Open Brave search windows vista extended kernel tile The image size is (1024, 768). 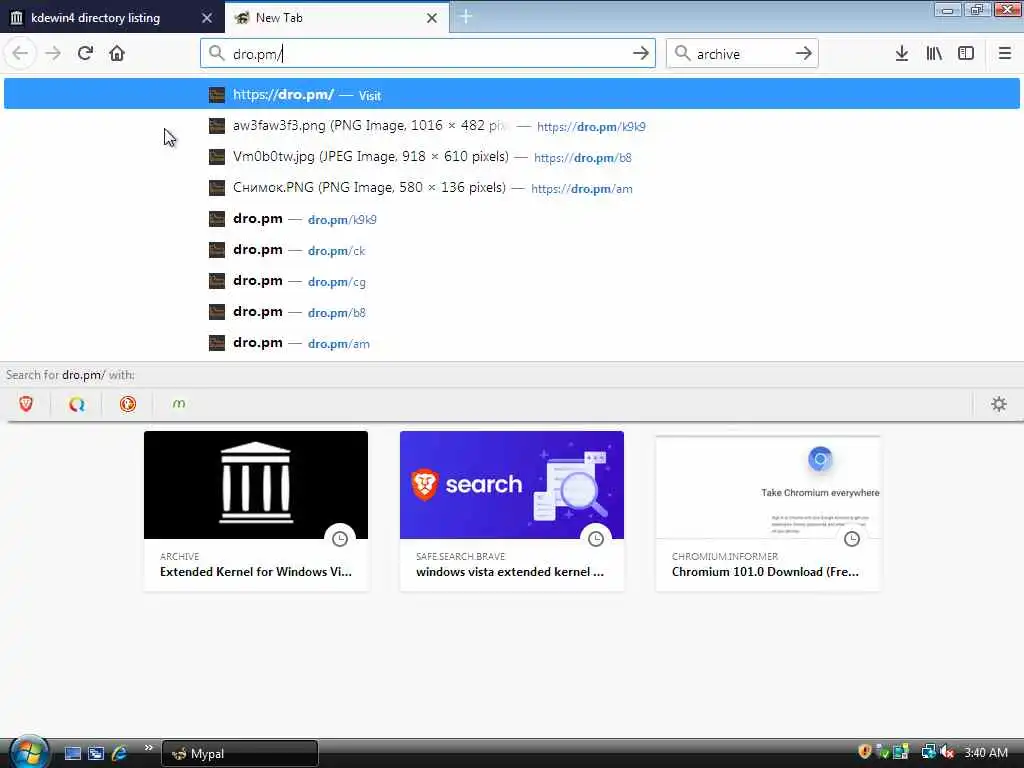pyautogui.click(x=512, y=511)
